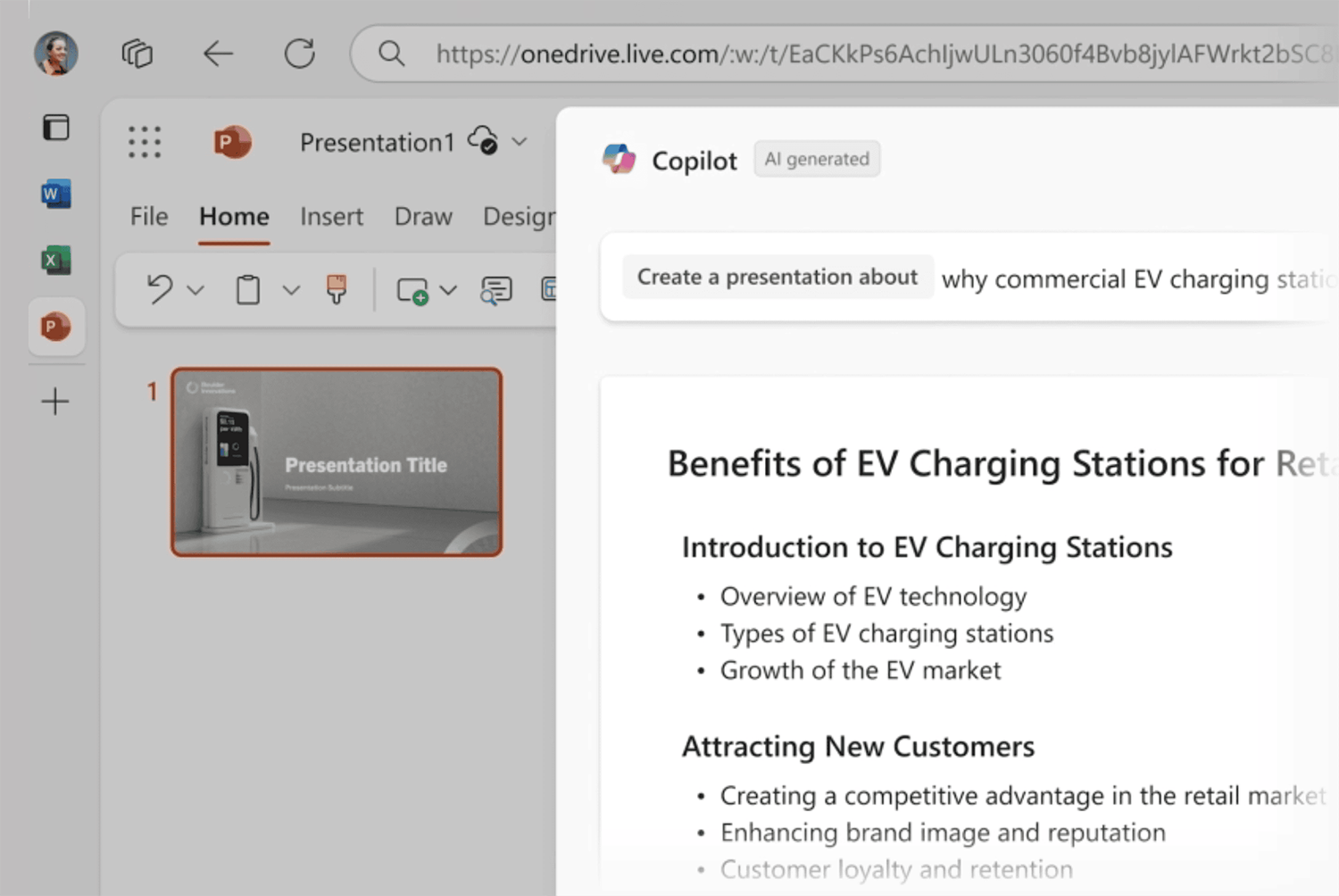The image size is (1339, 896).
Task: Toggle the vertical tabs sidebar icon
Action: (x=55, y=128)
